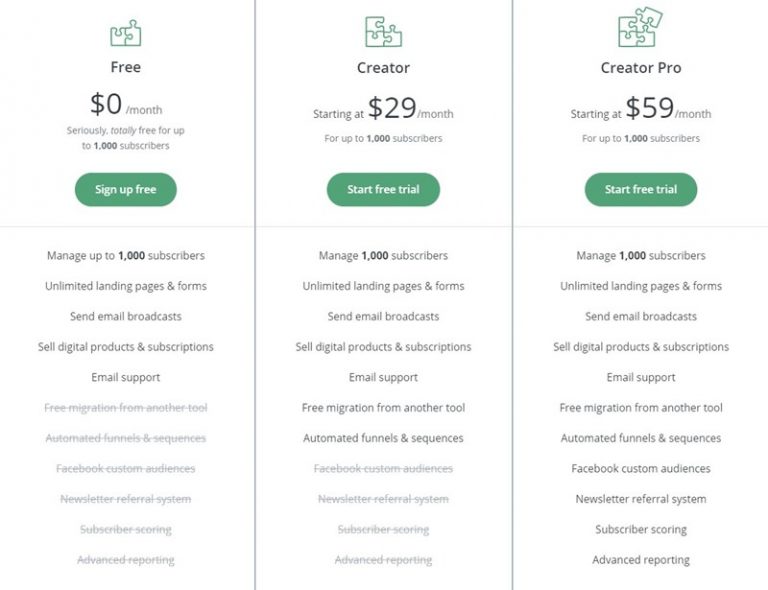
Task: Click Creator's Free migration from another tool
Action: (383, 408)
